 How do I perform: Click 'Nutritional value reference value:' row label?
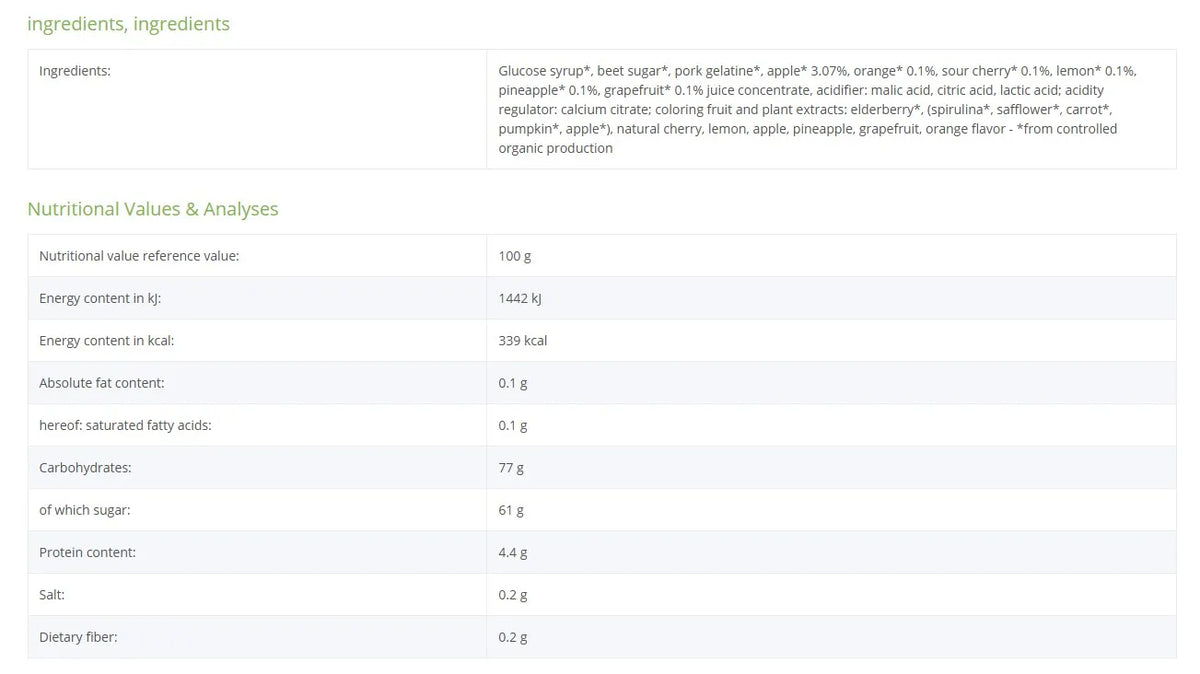point(139,256)
